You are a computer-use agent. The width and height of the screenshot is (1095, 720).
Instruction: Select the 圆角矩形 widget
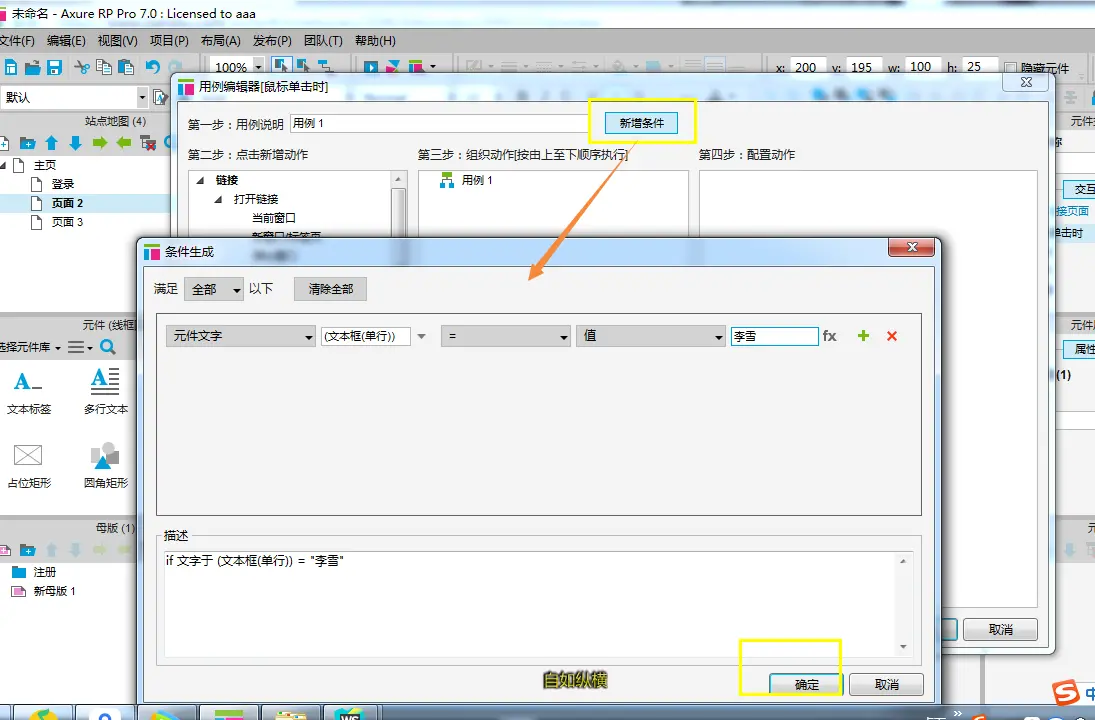(x=105, y=465)
